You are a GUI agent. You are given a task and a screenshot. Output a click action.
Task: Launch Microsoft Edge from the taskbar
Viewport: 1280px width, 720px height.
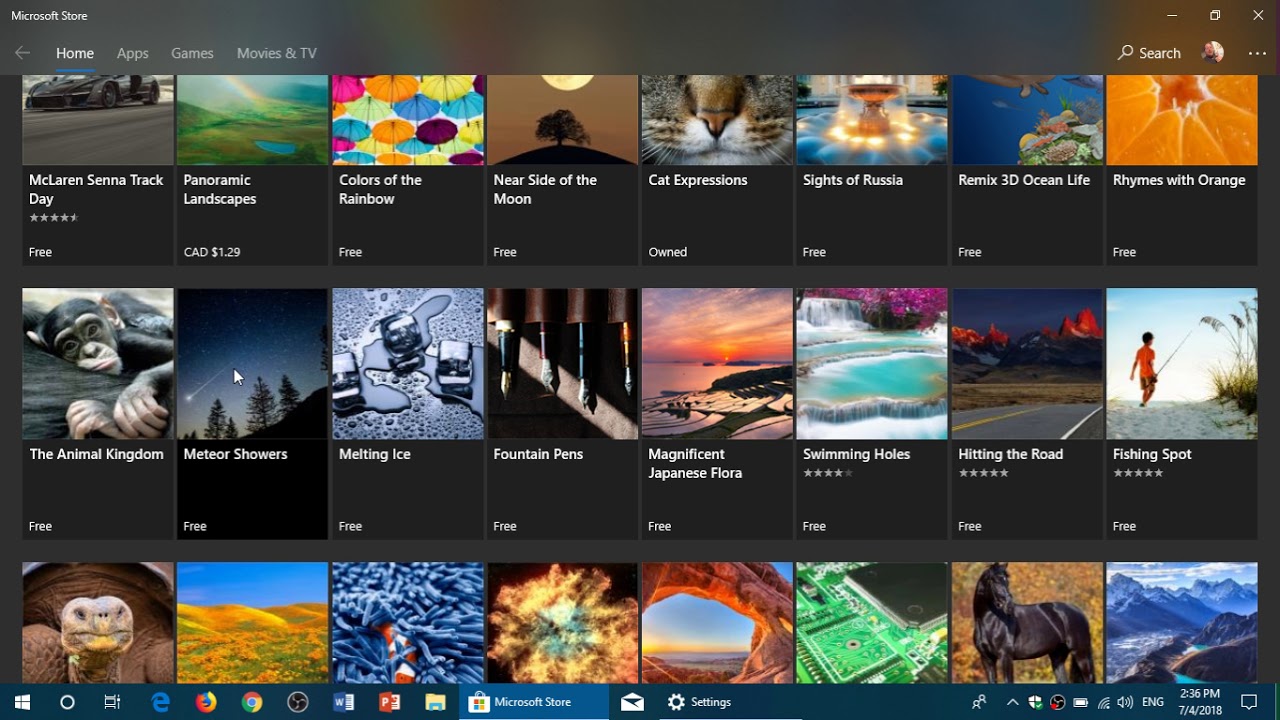pos(160,702)
